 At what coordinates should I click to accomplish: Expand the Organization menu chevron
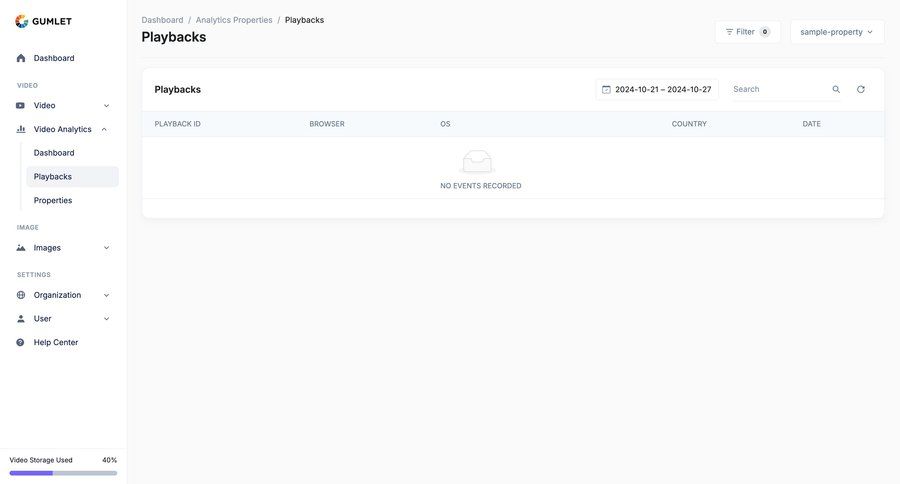(106, 295)
